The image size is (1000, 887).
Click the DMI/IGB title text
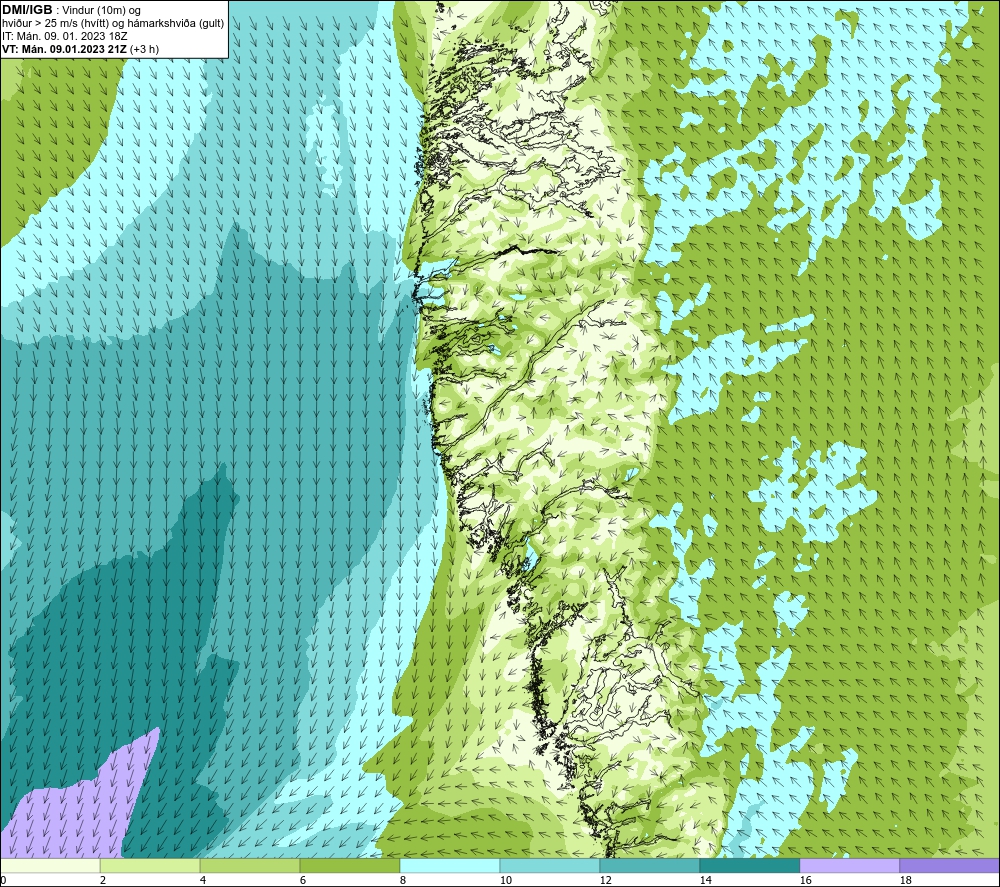[27, 10]
